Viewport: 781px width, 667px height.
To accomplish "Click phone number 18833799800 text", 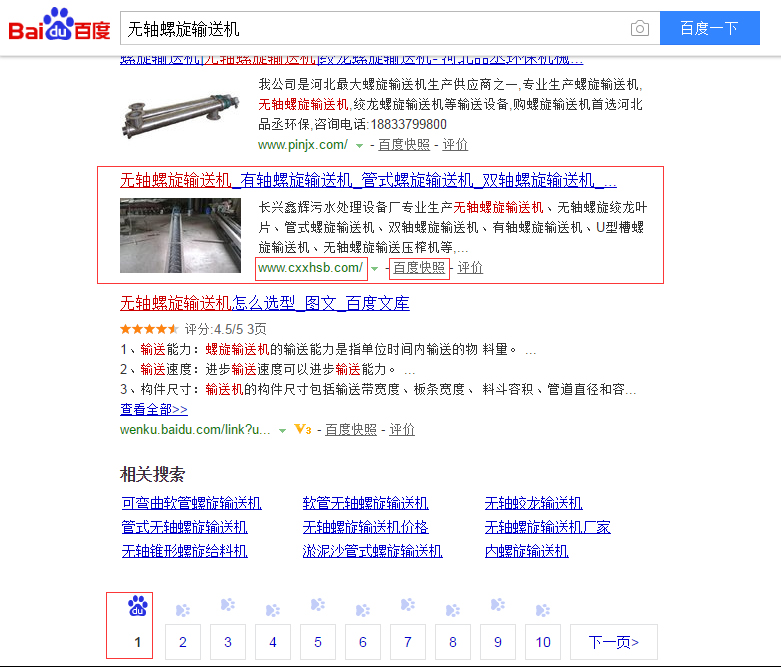I will point(408,124).
